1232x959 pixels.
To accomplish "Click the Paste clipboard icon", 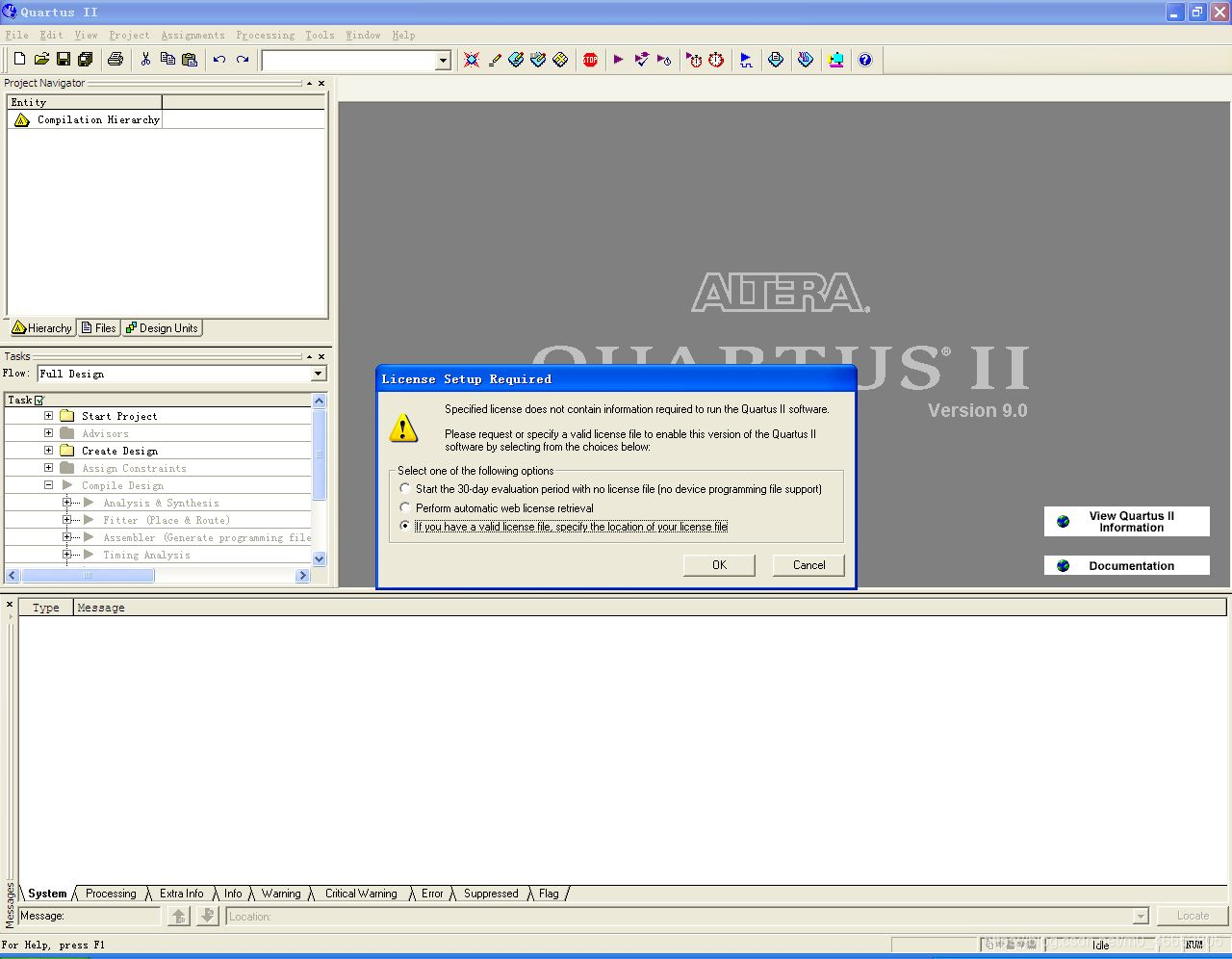I will (190, 60).
